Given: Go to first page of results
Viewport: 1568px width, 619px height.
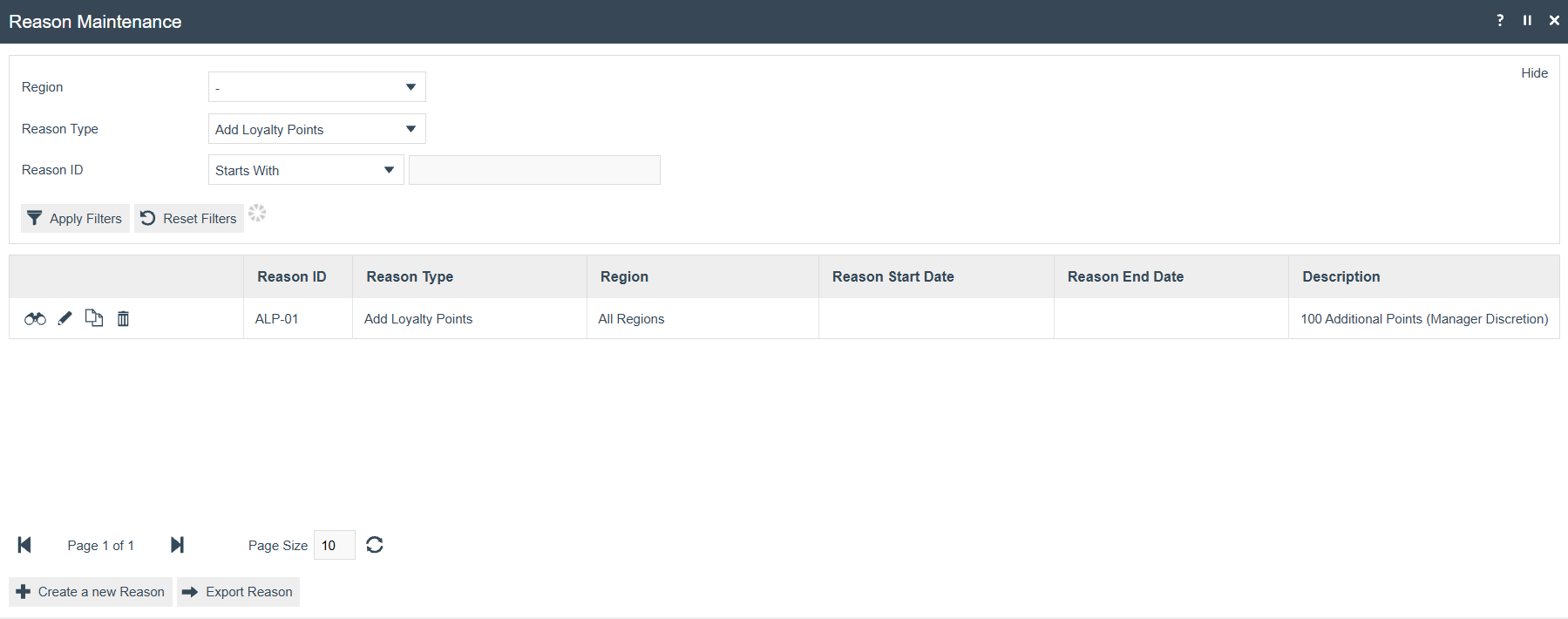Looking at the screenshot, I should [x=24, y=545].
